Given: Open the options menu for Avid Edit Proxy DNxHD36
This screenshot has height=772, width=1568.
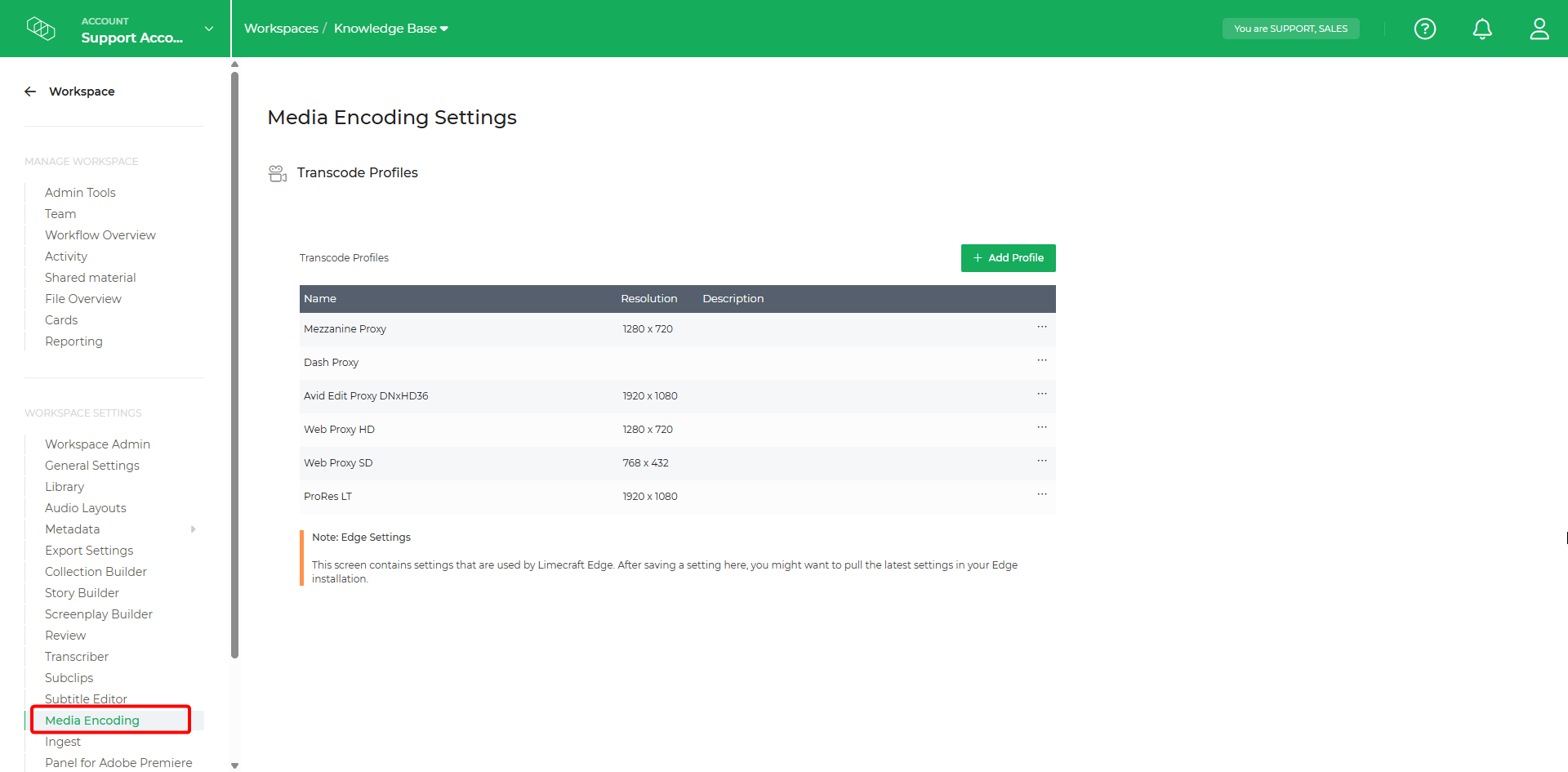Looking at the screenshot, I should point(1041,394).
